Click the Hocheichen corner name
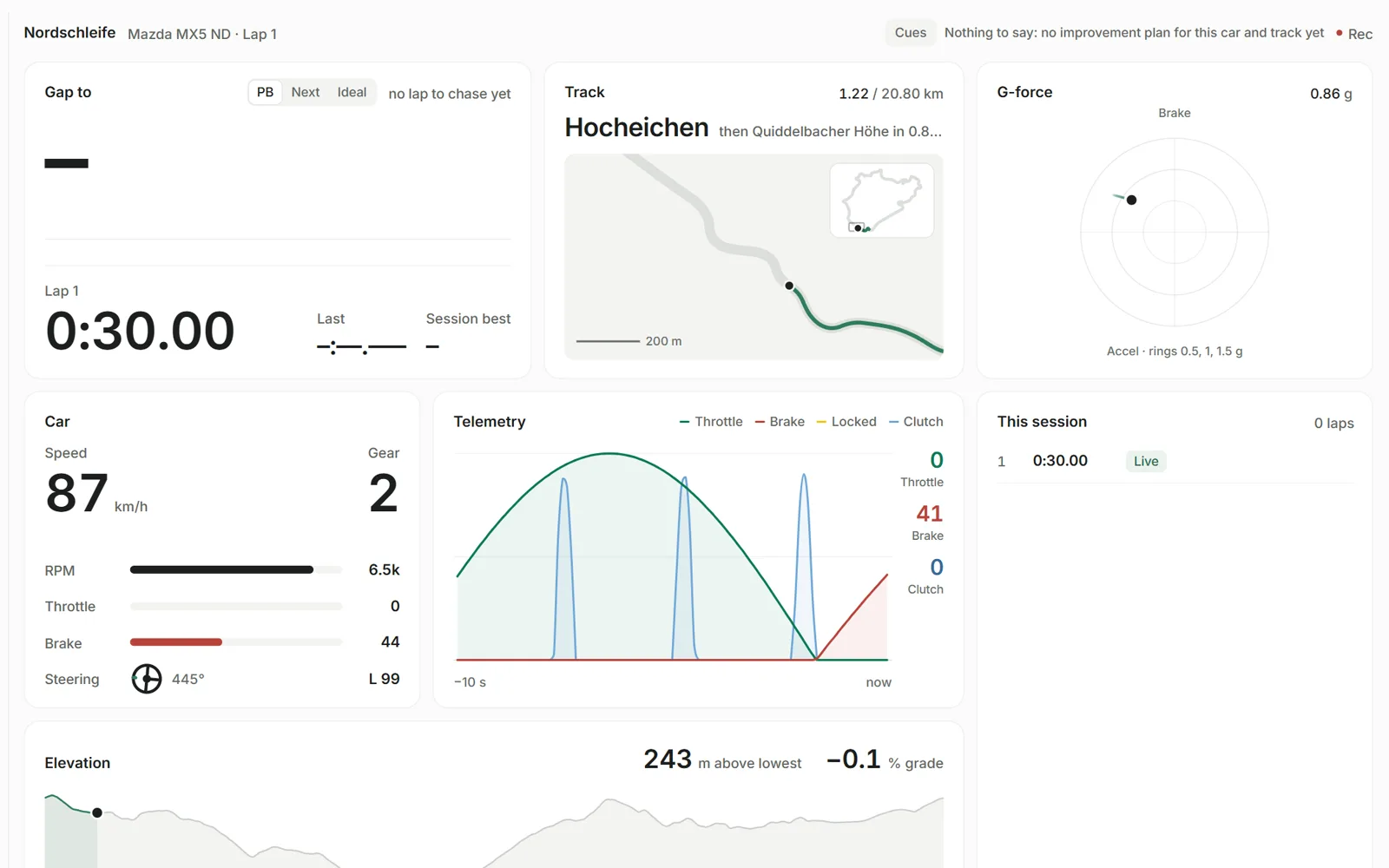Screen dimensions: 1389x868 point(636,128)
